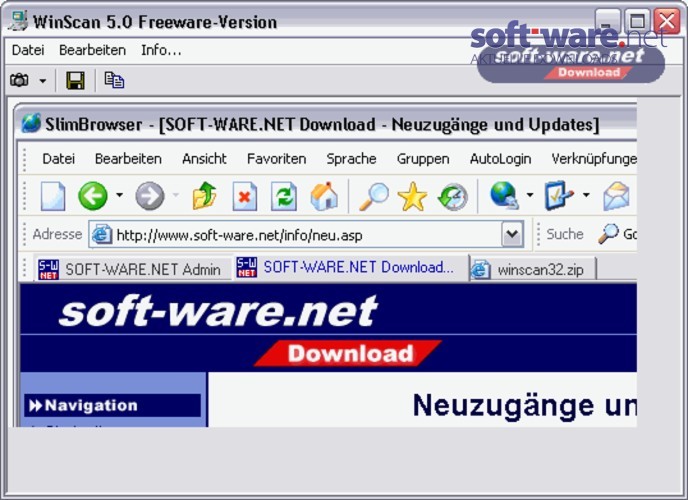This screenshot has height=500, width=688.
Task: Open the WinScan Bearbeiten menu
Action: pos(92,50)
